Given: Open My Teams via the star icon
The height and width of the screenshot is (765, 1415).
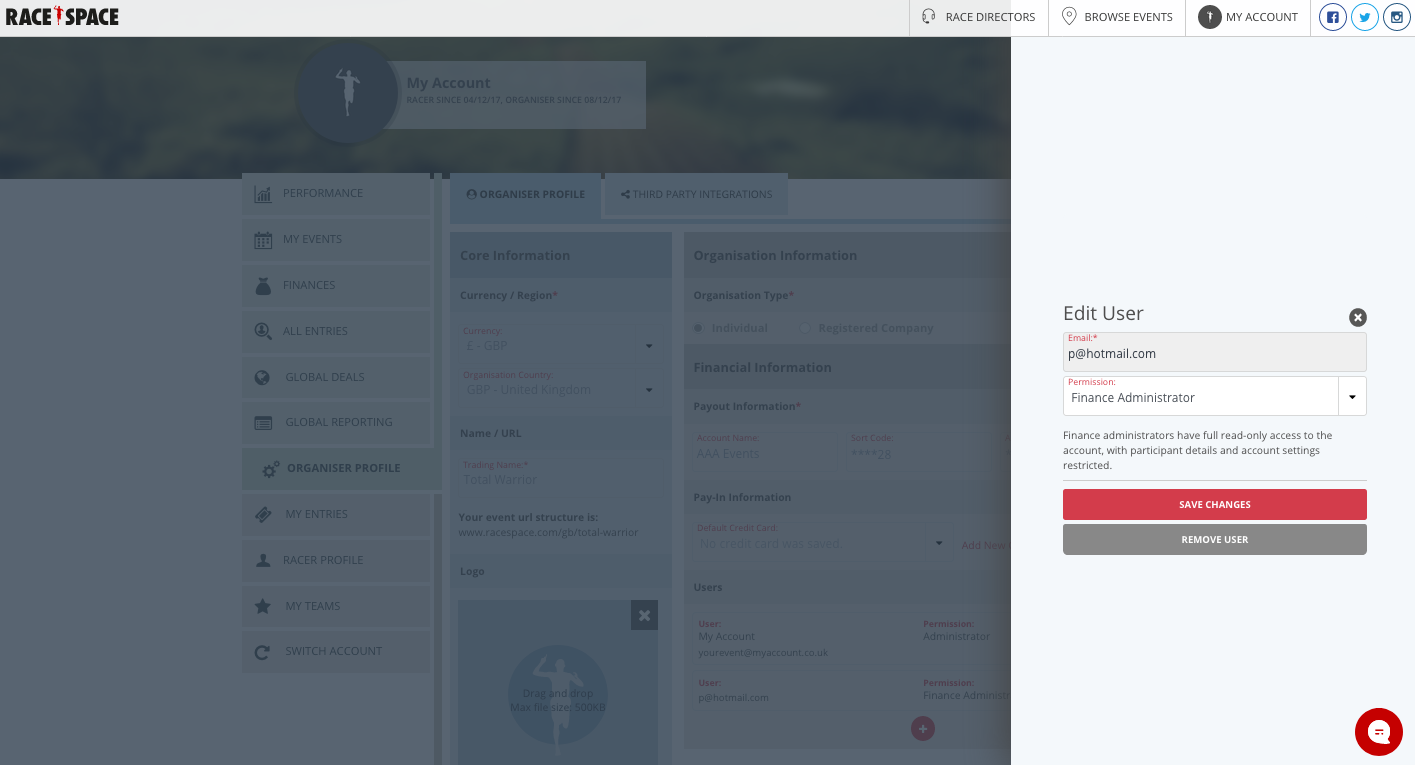Looking at the screenshot, I should pos(262,606).
